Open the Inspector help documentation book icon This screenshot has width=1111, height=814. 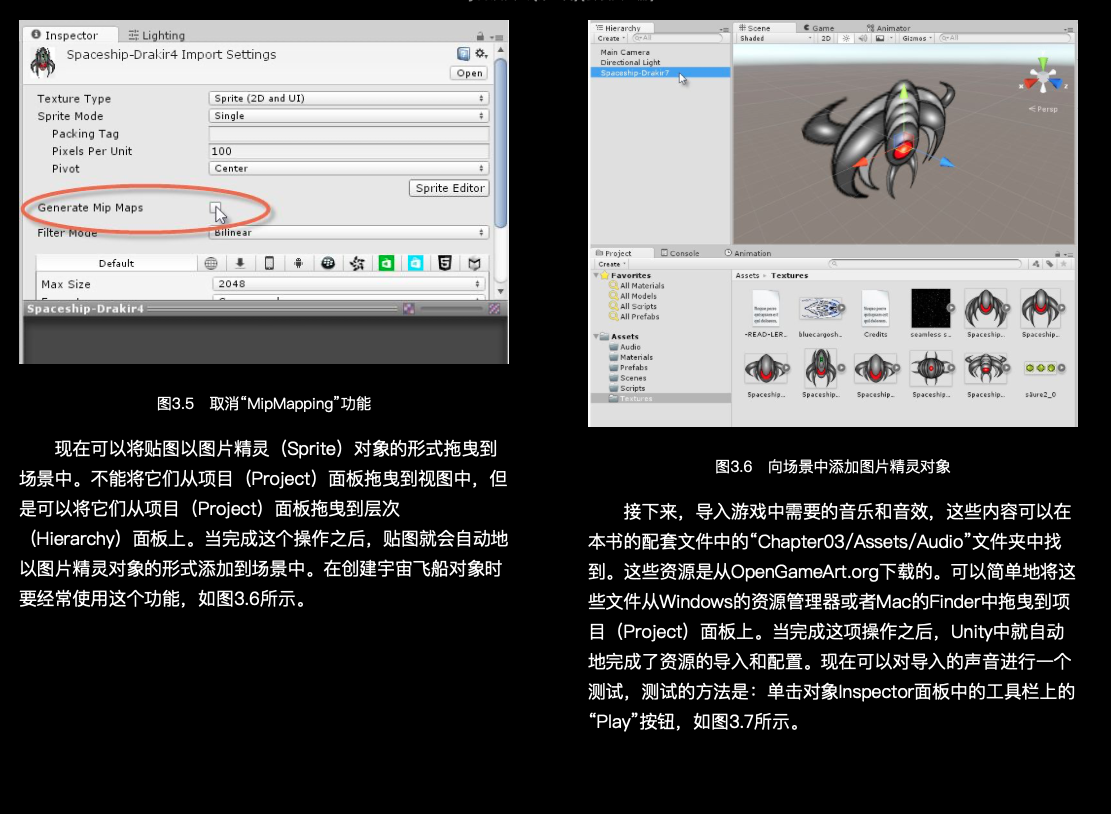tap(463, 54)
